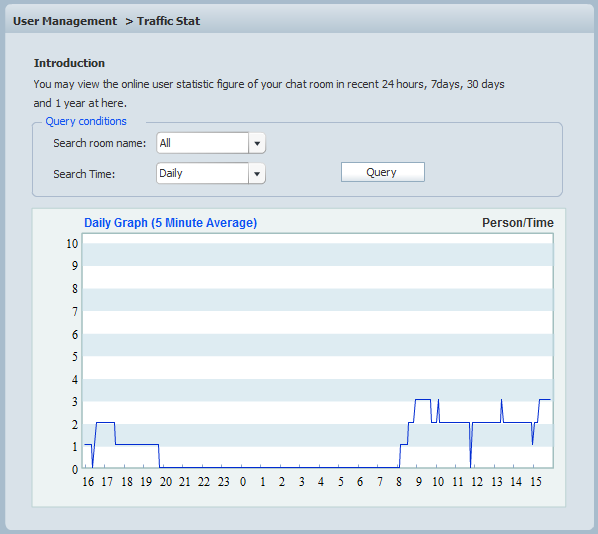
Task: Click the Daily Graph (5 Minute Average) title
Action: [170, 223]
